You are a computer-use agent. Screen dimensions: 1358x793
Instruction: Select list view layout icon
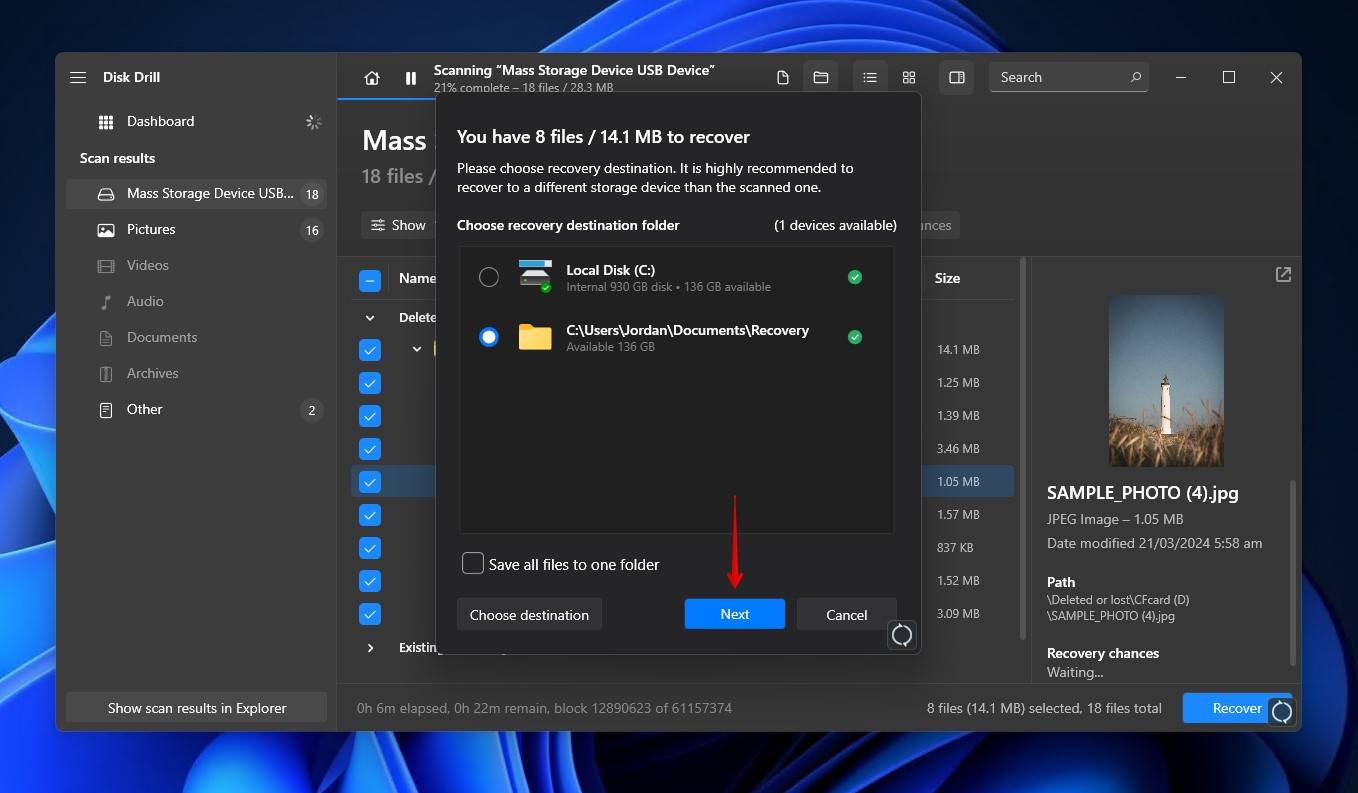pos(870,78)
